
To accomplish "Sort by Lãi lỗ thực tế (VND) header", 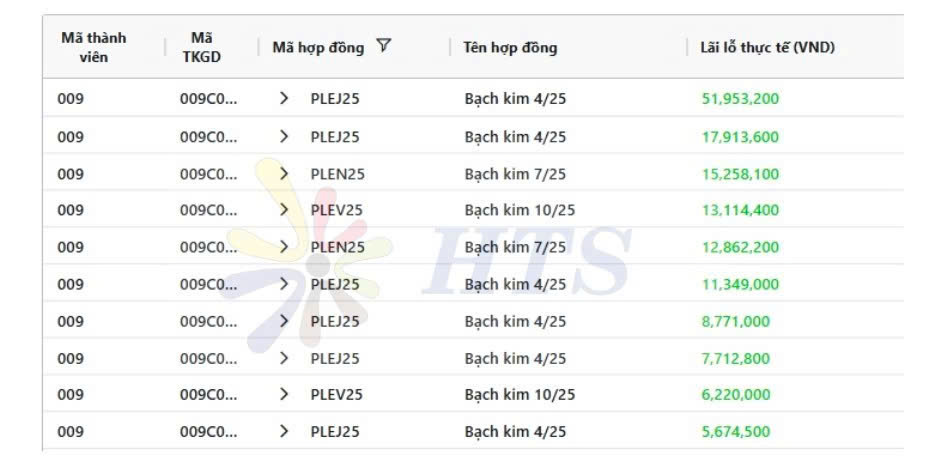I will (x=767, y=47).
